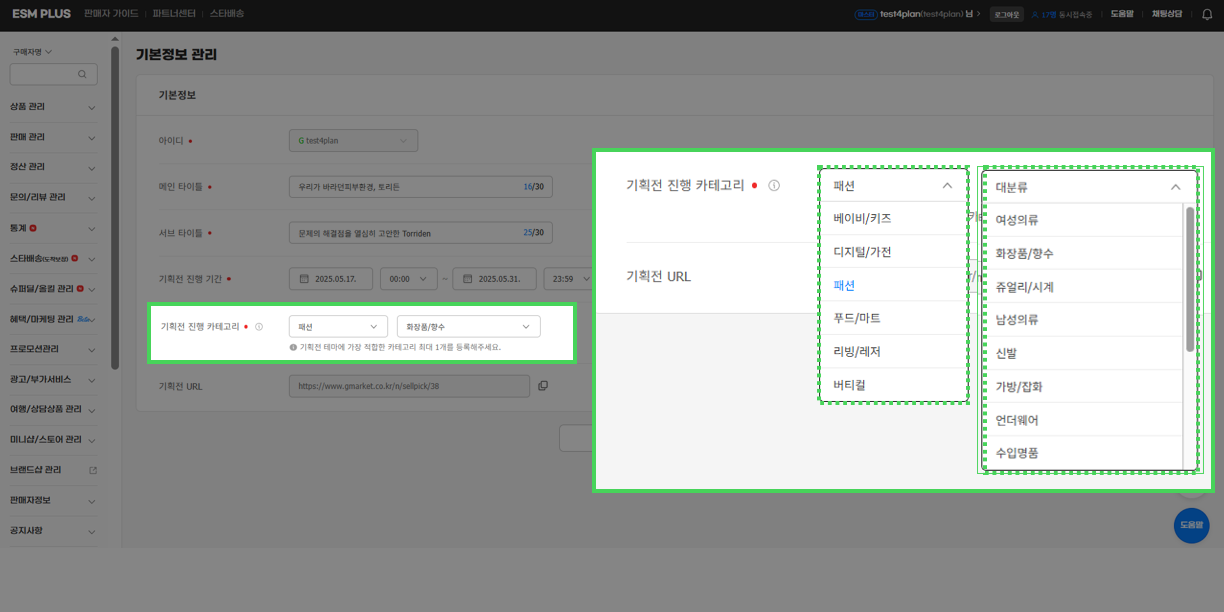Open the 파트너센터 top link

coord(174,14)
